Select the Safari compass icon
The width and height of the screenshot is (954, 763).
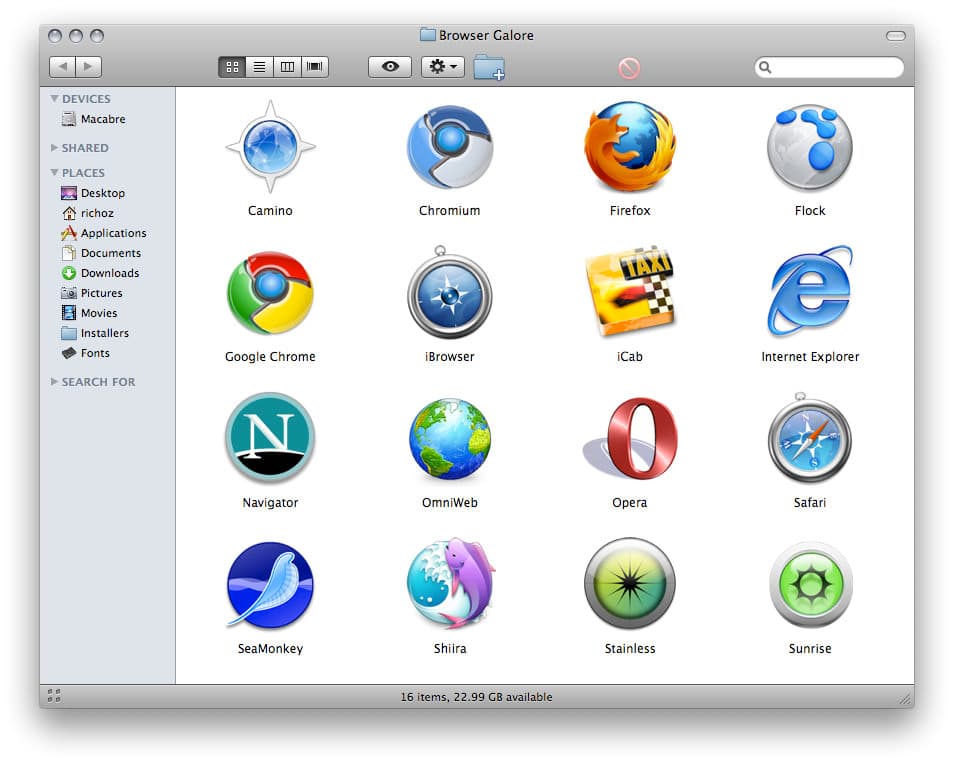coord(809,439)
